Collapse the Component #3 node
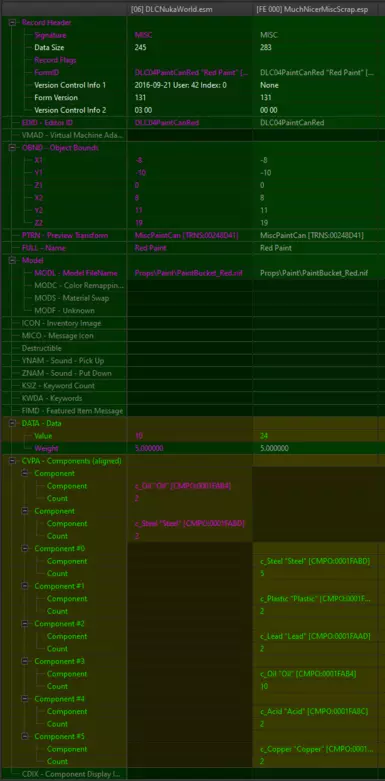385x781 pixels. 24,661
